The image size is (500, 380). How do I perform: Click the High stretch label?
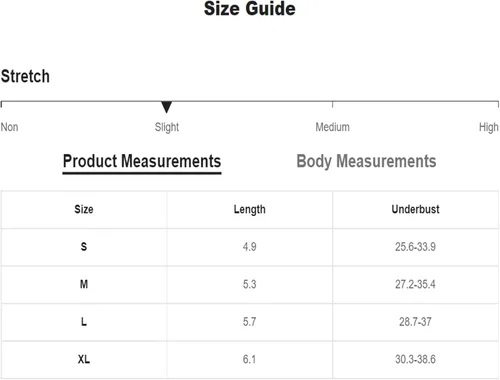(489, 127)
